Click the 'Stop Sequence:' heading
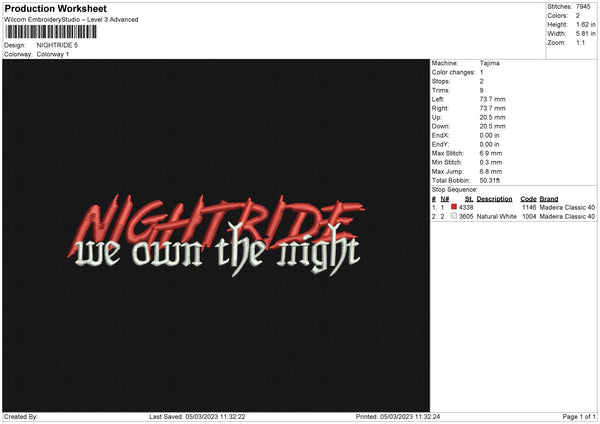This screenshot has height=424, width=600. [x=455, y=190]
